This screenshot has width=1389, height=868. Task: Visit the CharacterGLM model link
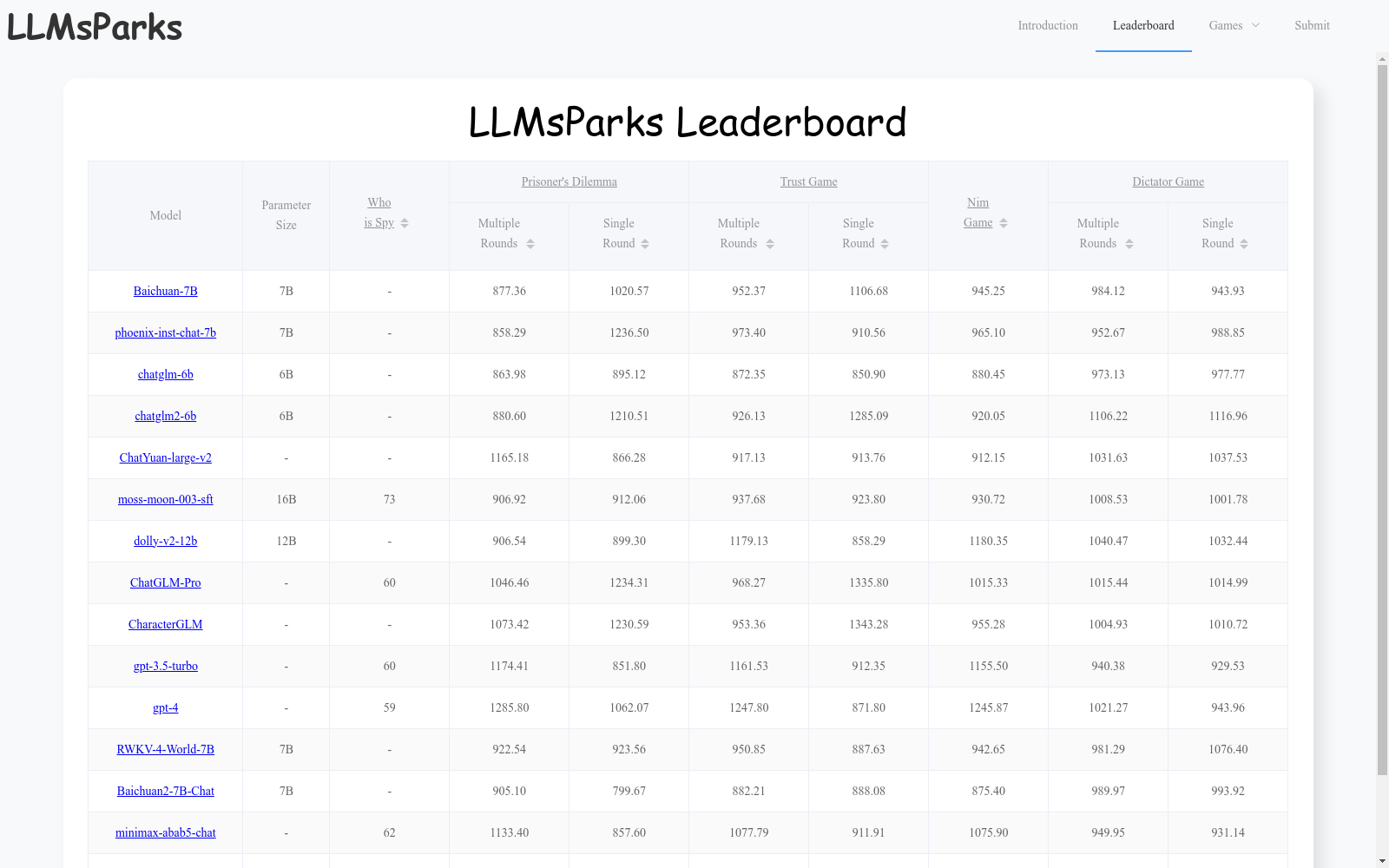[166, 624]
